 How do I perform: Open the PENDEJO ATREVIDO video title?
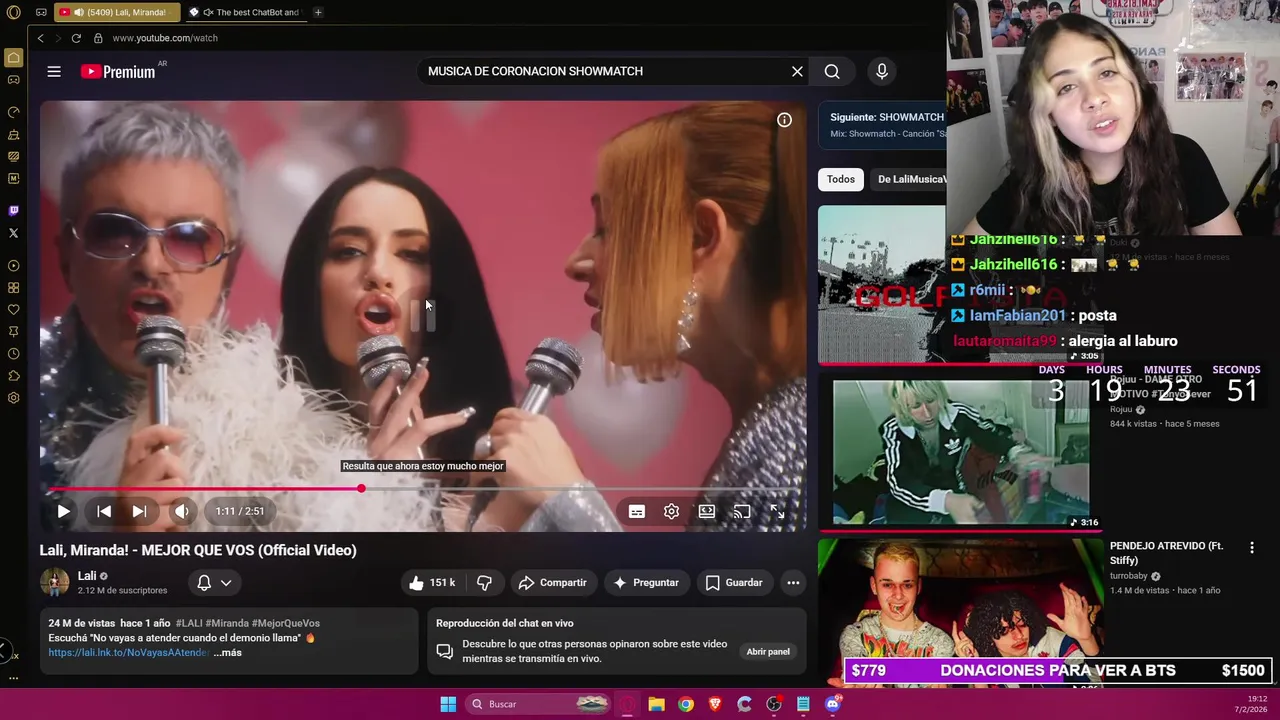[x=1166, y=553]
